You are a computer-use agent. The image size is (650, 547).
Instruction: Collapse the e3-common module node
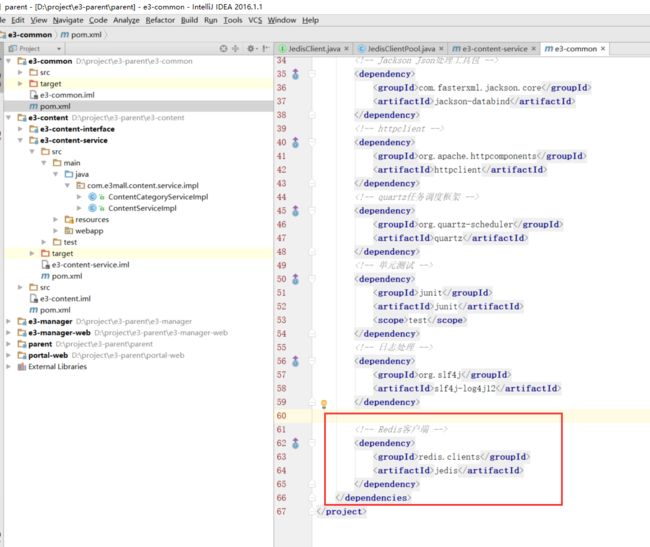[8, 61]
